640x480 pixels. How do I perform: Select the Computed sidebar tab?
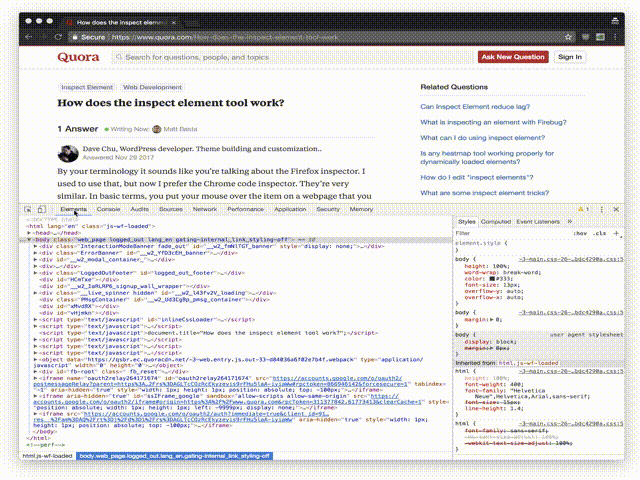click(x=496, y=222)
